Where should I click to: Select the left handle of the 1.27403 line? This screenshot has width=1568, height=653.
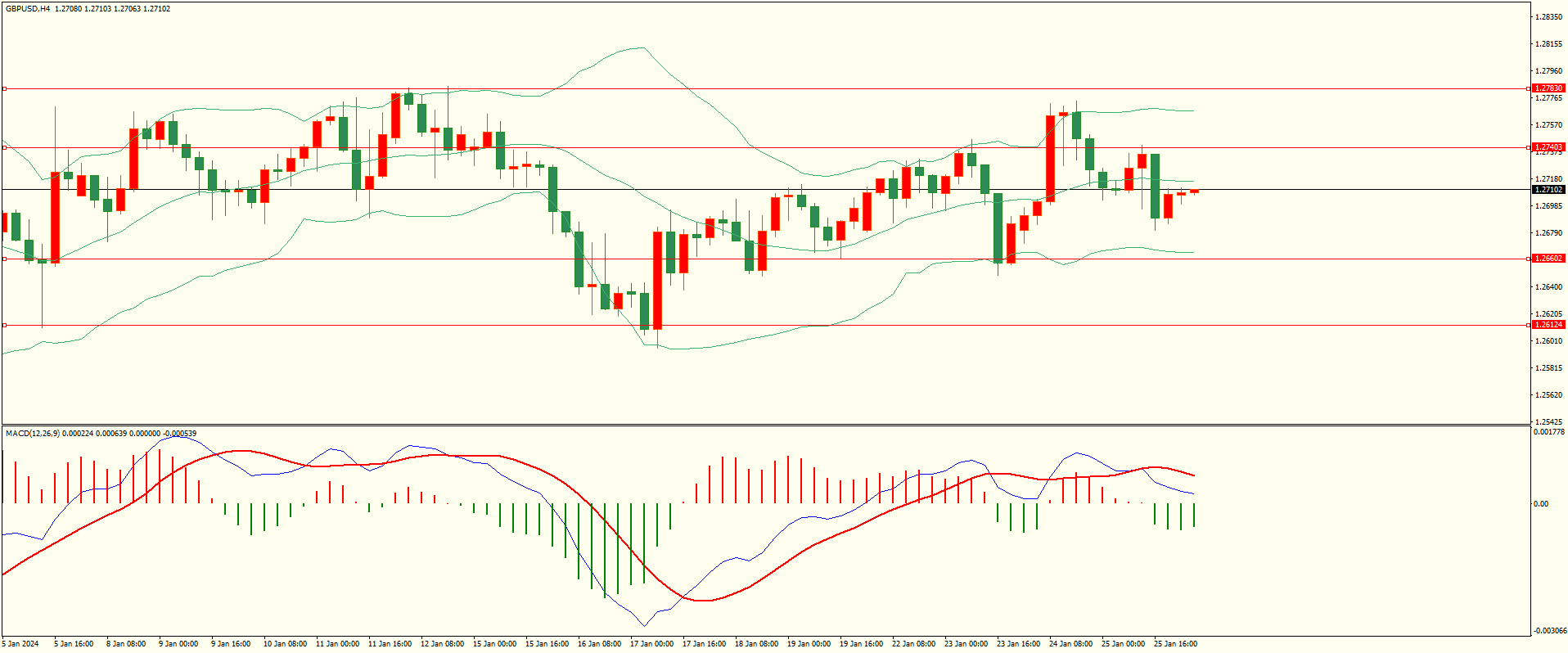pos(4,148)
